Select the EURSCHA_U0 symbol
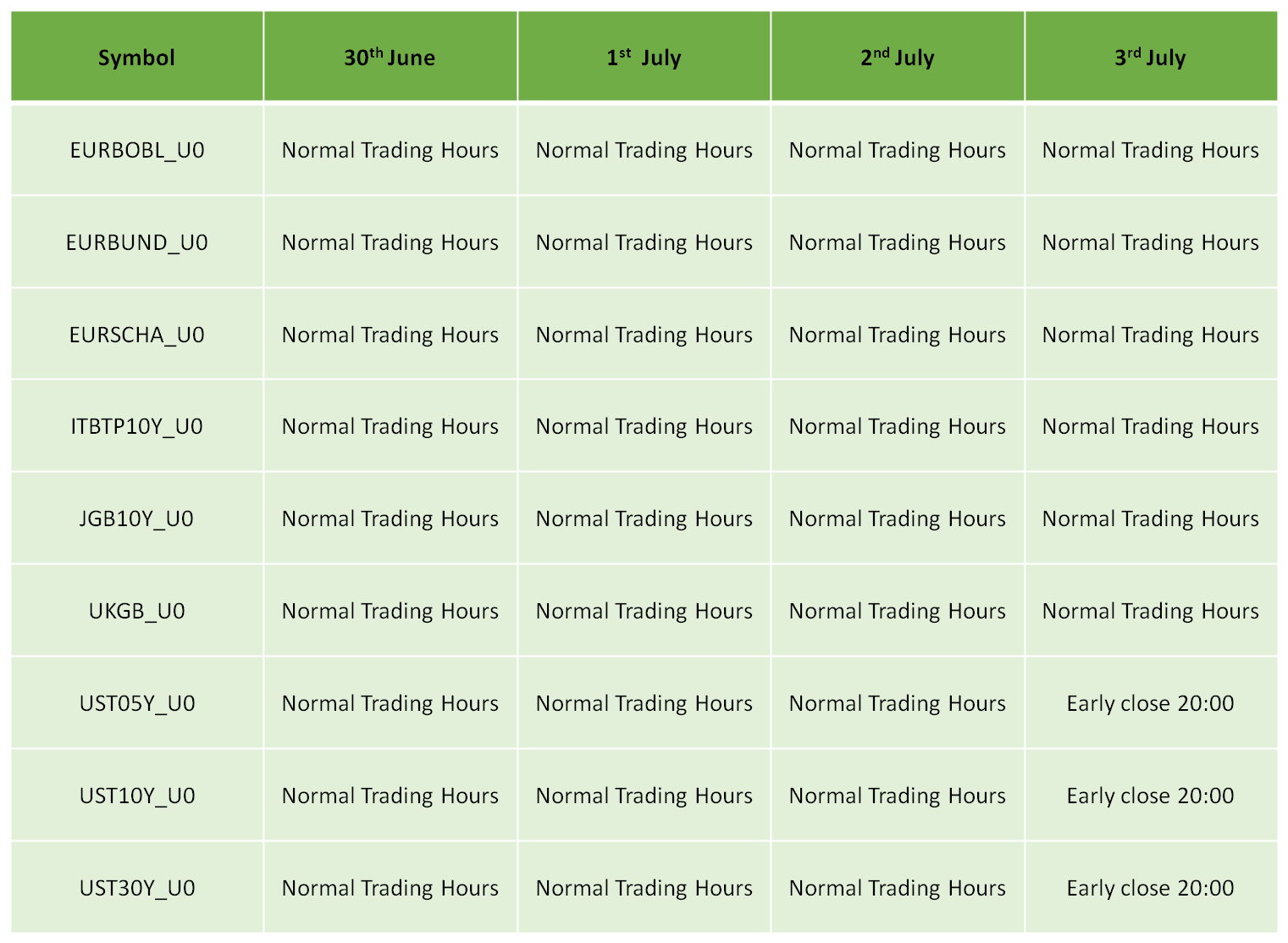 click(137, 335)
